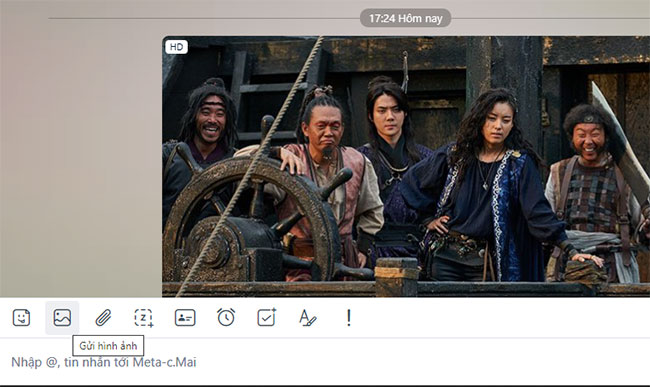Mark the message as priority with exclamation icon

coord(349,318)
